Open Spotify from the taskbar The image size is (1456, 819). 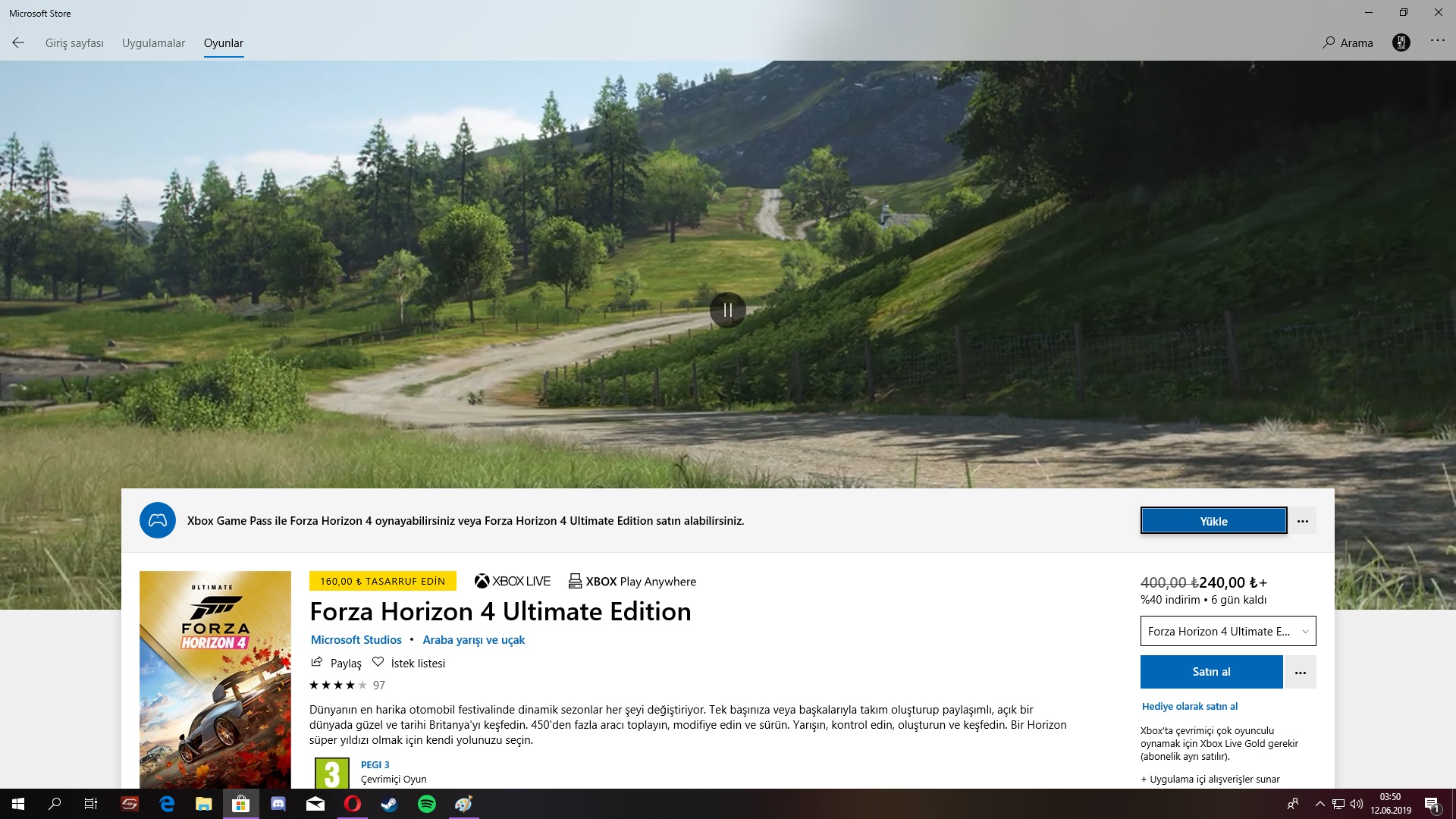click(427, 804)
